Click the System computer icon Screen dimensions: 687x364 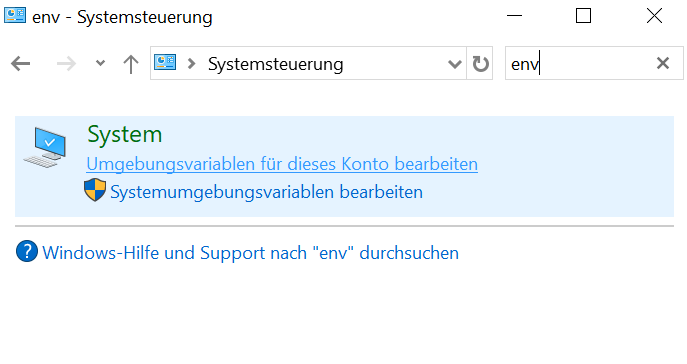point(45,147)
